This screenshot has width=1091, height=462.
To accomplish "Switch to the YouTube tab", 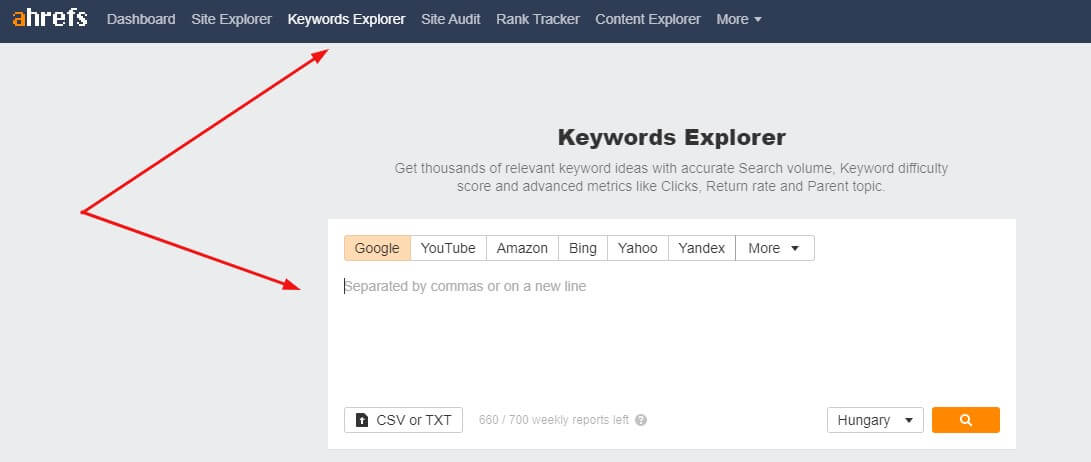I will coord(448,248).
